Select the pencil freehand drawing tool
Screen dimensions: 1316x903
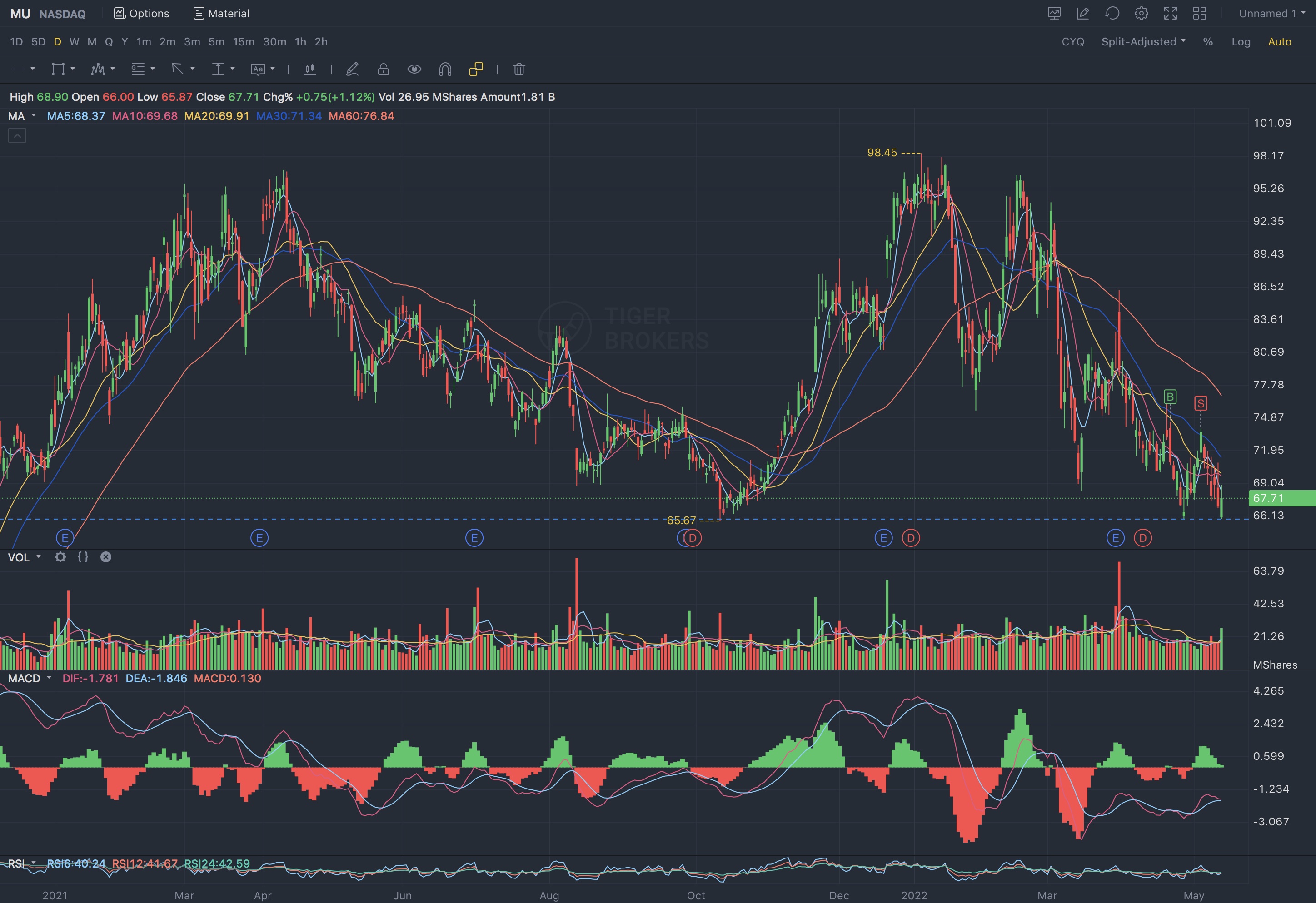click(352, 69)
